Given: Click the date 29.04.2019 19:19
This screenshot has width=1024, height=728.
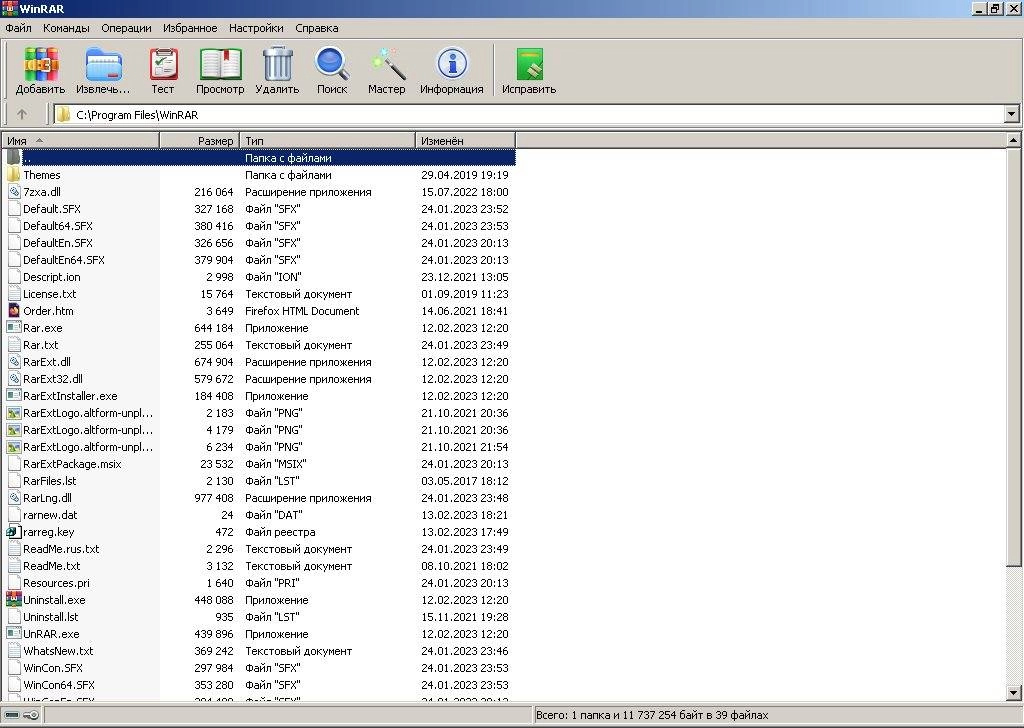Looking at the screenshot, I should tap(464, 175).
